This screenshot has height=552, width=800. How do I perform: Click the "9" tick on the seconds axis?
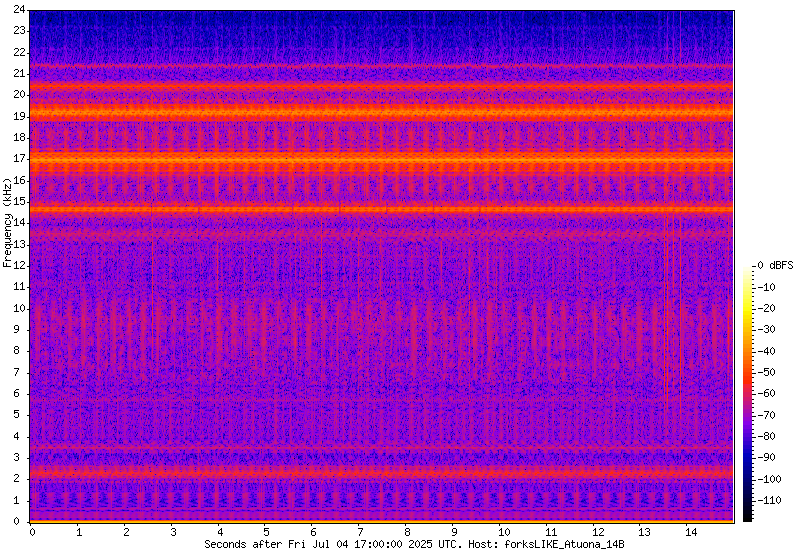coord(454,533)
